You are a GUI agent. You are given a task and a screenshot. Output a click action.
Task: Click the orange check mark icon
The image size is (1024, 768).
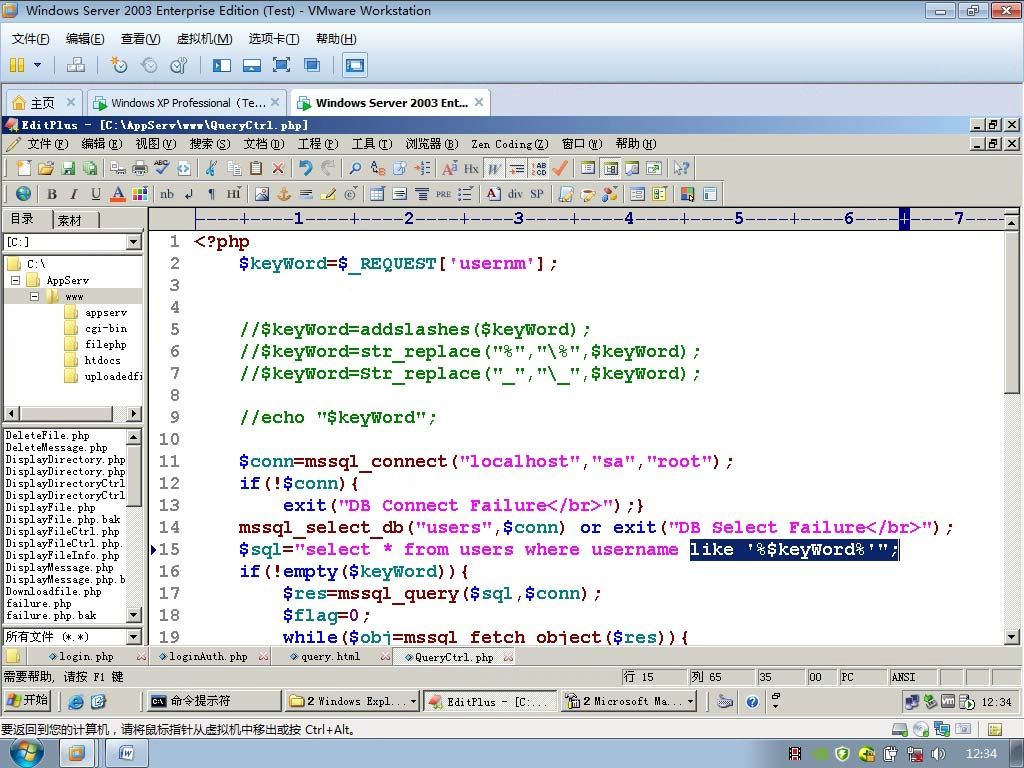click(x=560, y=168)
